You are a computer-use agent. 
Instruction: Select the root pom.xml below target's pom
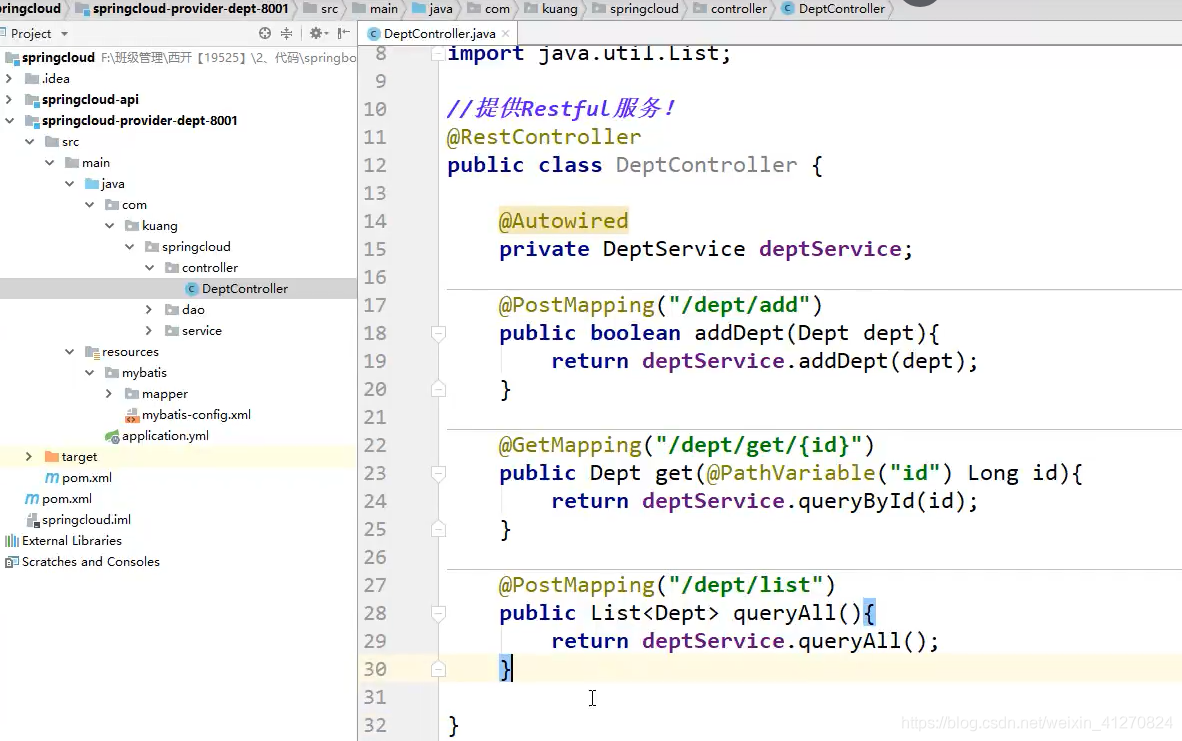point(59,499)
